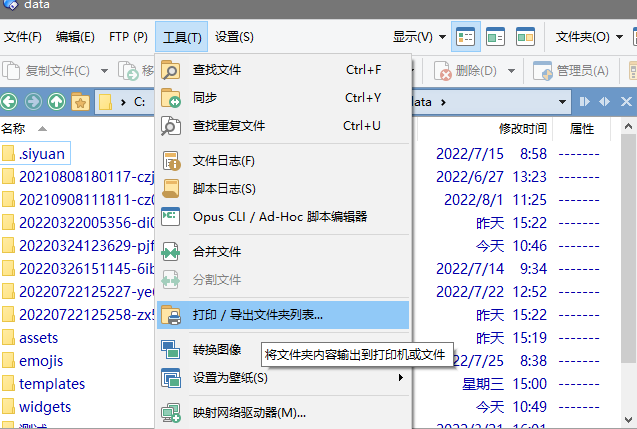The width and height of the screenshot is (637, 429).
Task: Expand the path field history dropdown
Action: pyautogui.click(x=562, y=102)
